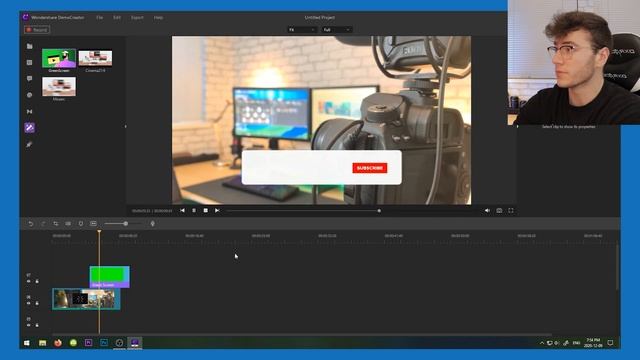640x360 pixels.
Task: Mute the preview volume speaker
Action: (487, 211)
